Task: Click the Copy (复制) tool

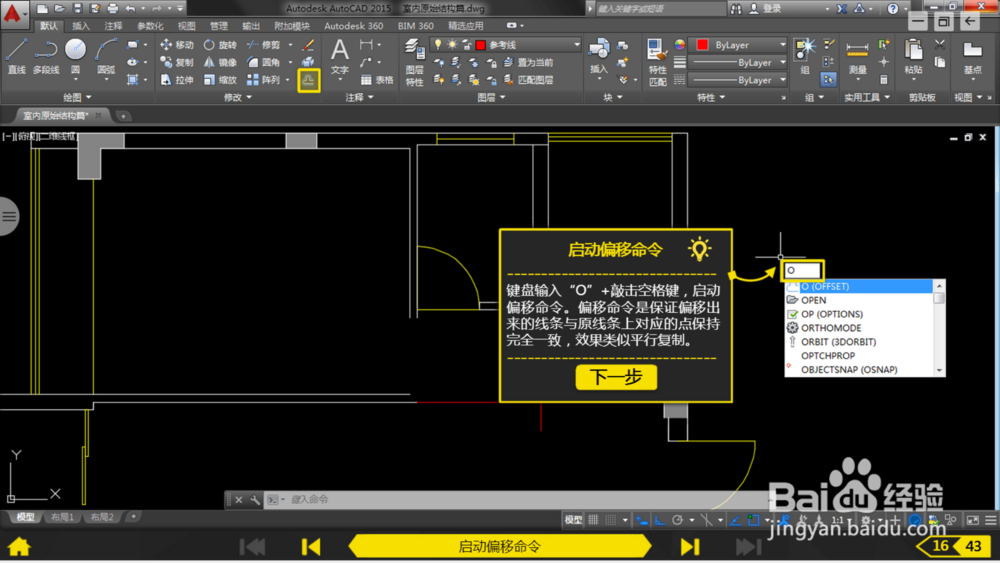Action: [177, 62]
